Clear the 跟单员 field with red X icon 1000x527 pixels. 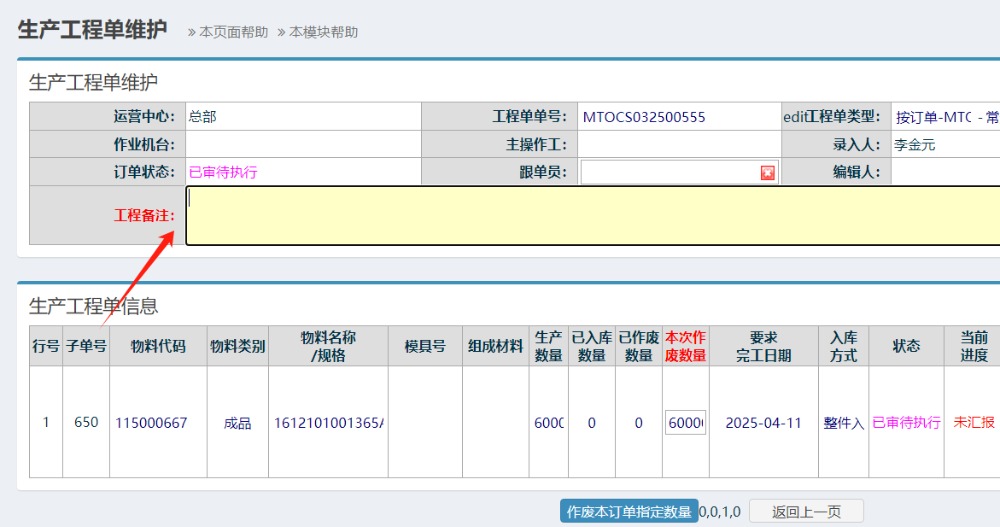tap(767, 173)
